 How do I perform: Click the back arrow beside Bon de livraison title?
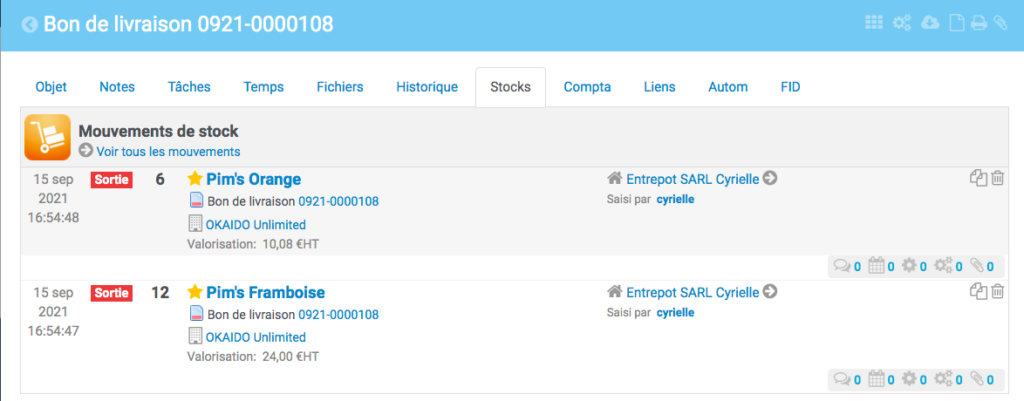click(29, 25)
